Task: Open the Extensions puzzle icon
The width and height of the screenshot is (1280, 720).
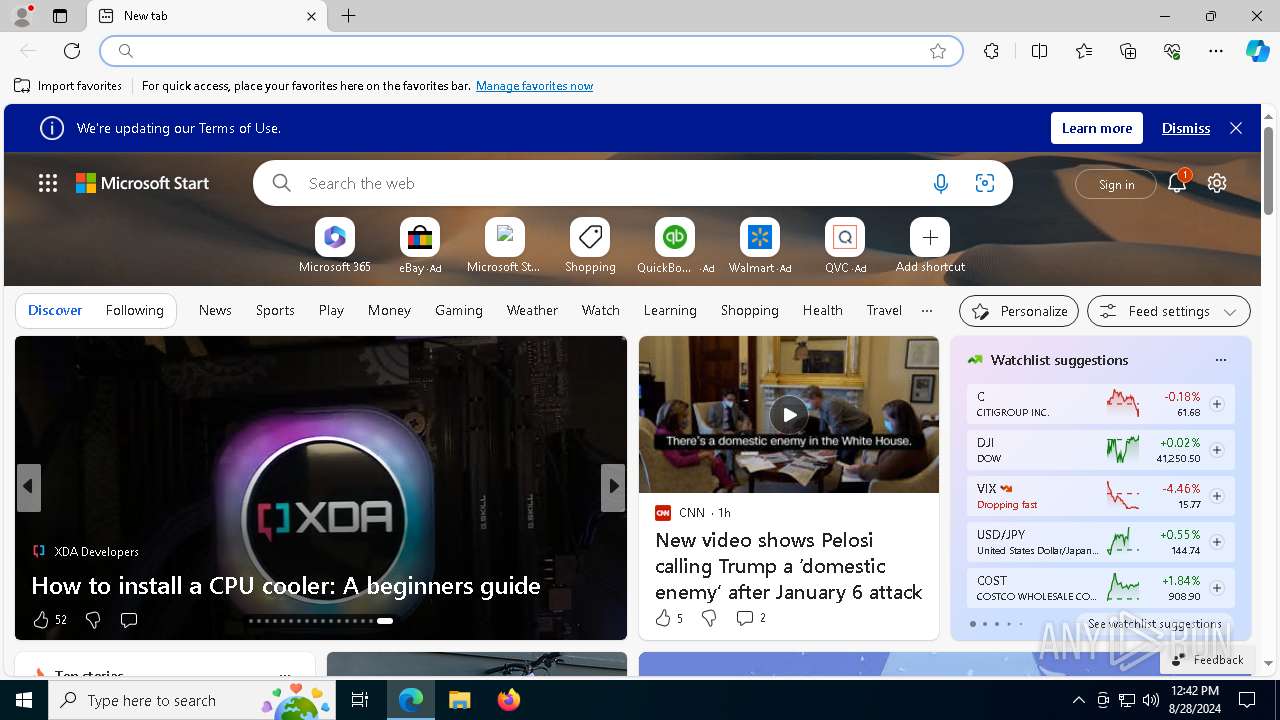Action: click(991, 51)
